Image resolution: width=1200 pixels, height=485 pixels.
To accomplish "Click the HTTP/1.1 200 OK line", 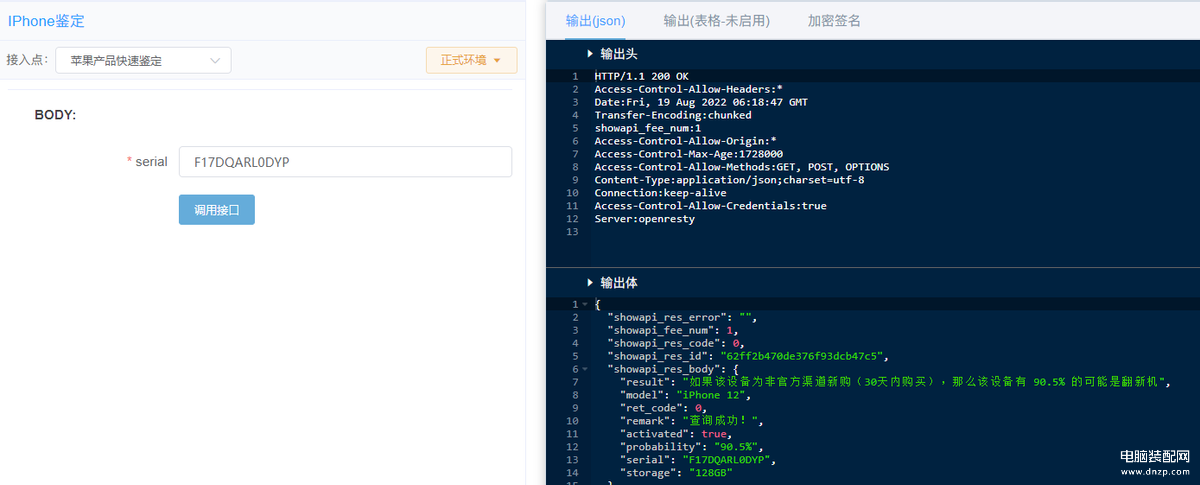I will click(x=641, y=76).
